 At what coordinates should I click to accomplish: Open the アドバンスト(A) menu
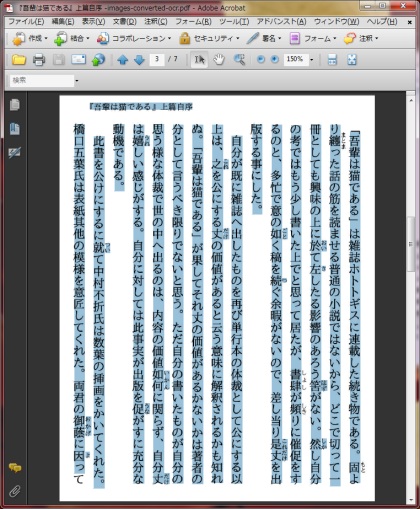(281, 22)
